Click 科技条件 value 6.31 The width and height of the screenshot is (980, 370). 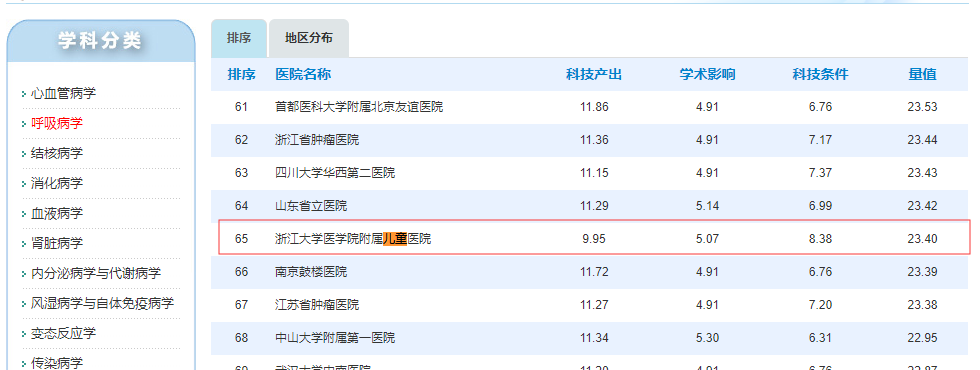[x=821, y=338]
